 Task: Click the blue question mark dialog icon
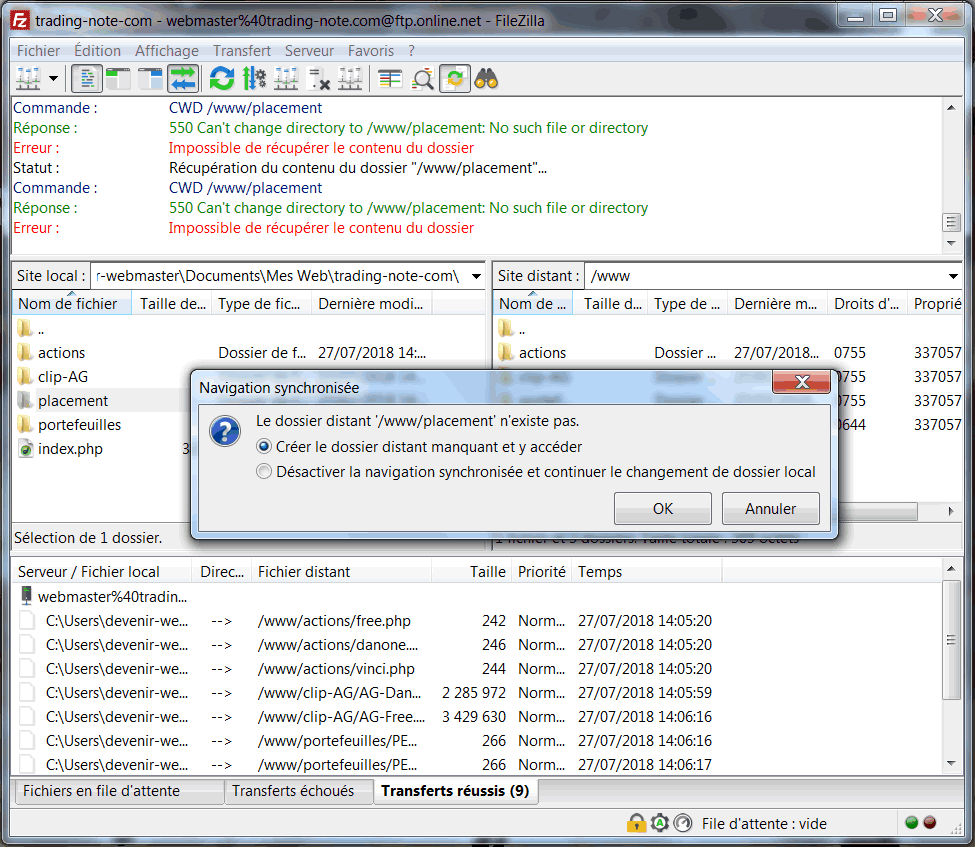tap(225, 431)
